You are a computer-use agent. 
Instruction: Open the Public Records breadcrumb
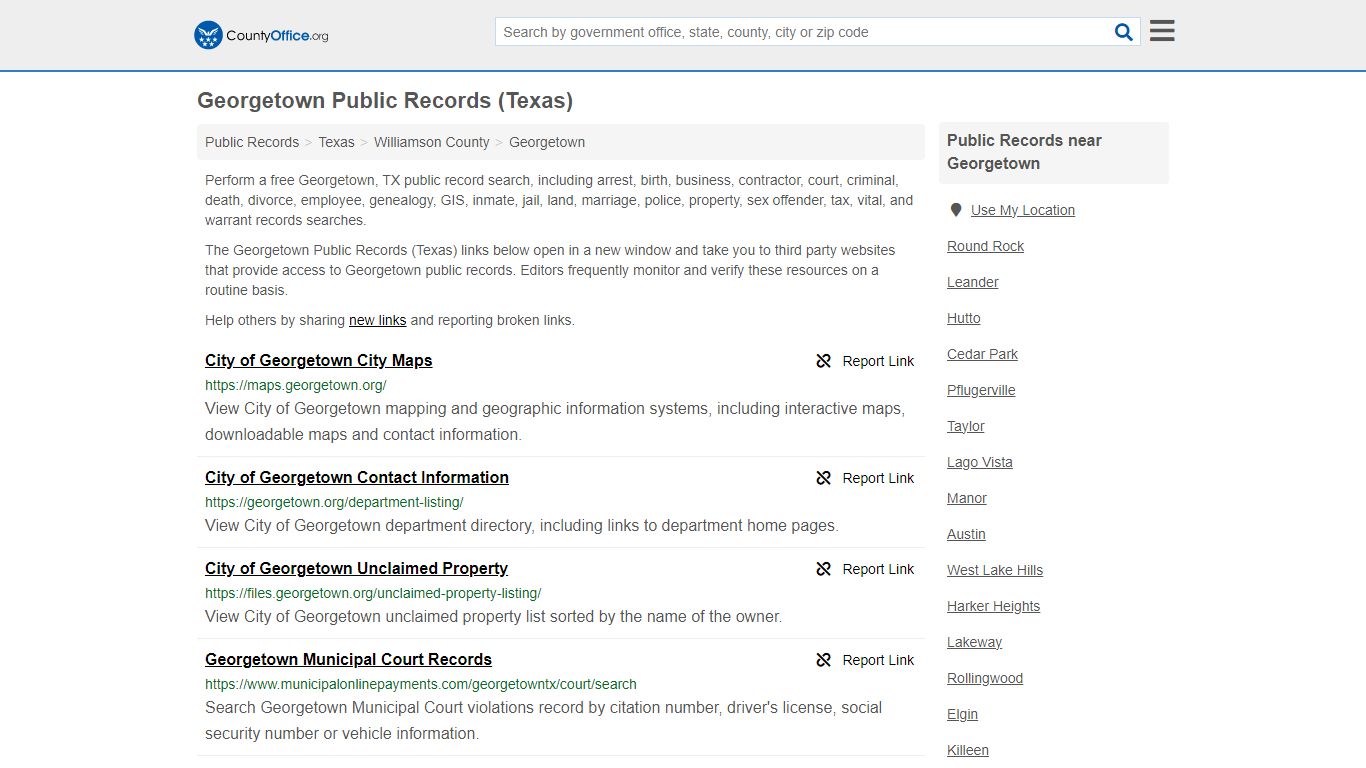(252, 142)
